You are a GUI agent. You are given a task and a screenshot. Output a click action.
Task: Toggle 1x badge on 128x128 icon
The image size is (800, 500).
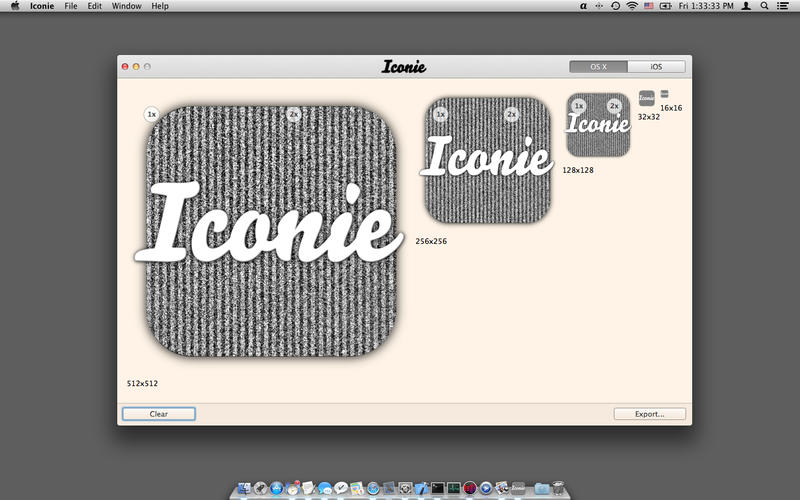579,106
